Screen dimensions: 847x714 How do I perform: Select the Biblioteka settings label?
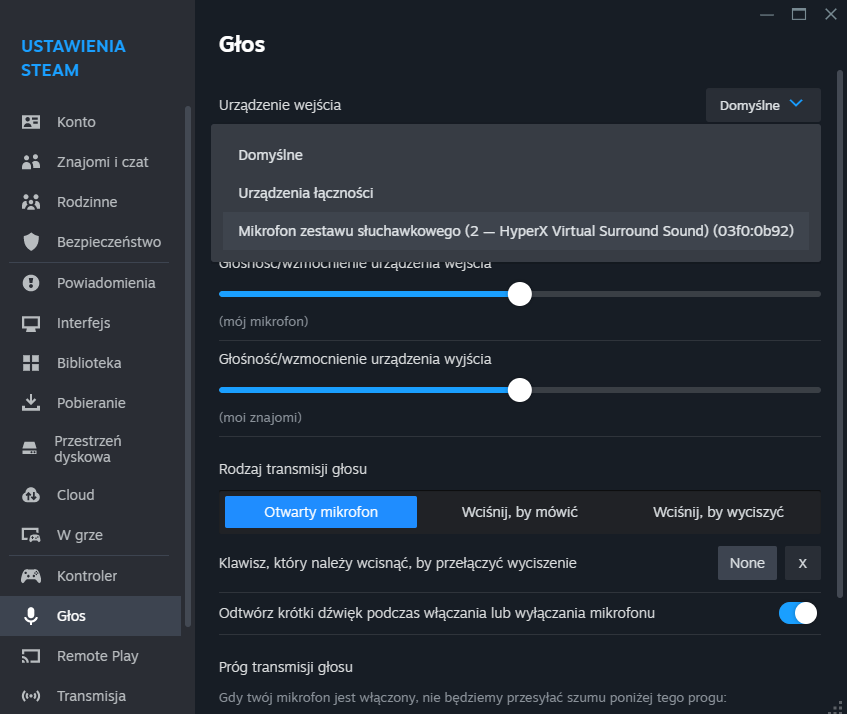[x=89, y=363]
